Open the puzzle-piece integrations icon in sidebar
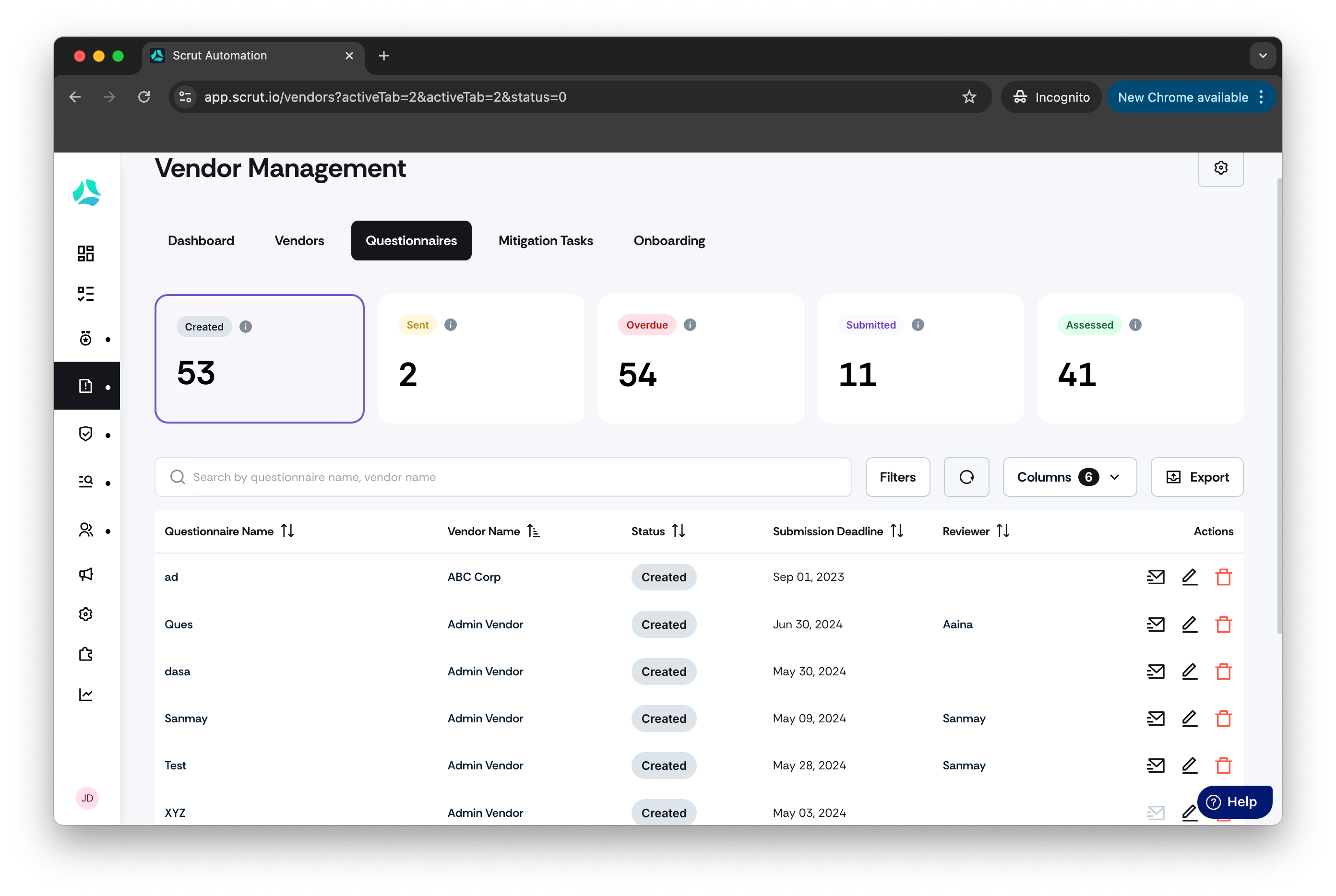This screenshot has width=1336, height=896. point(86,654)
